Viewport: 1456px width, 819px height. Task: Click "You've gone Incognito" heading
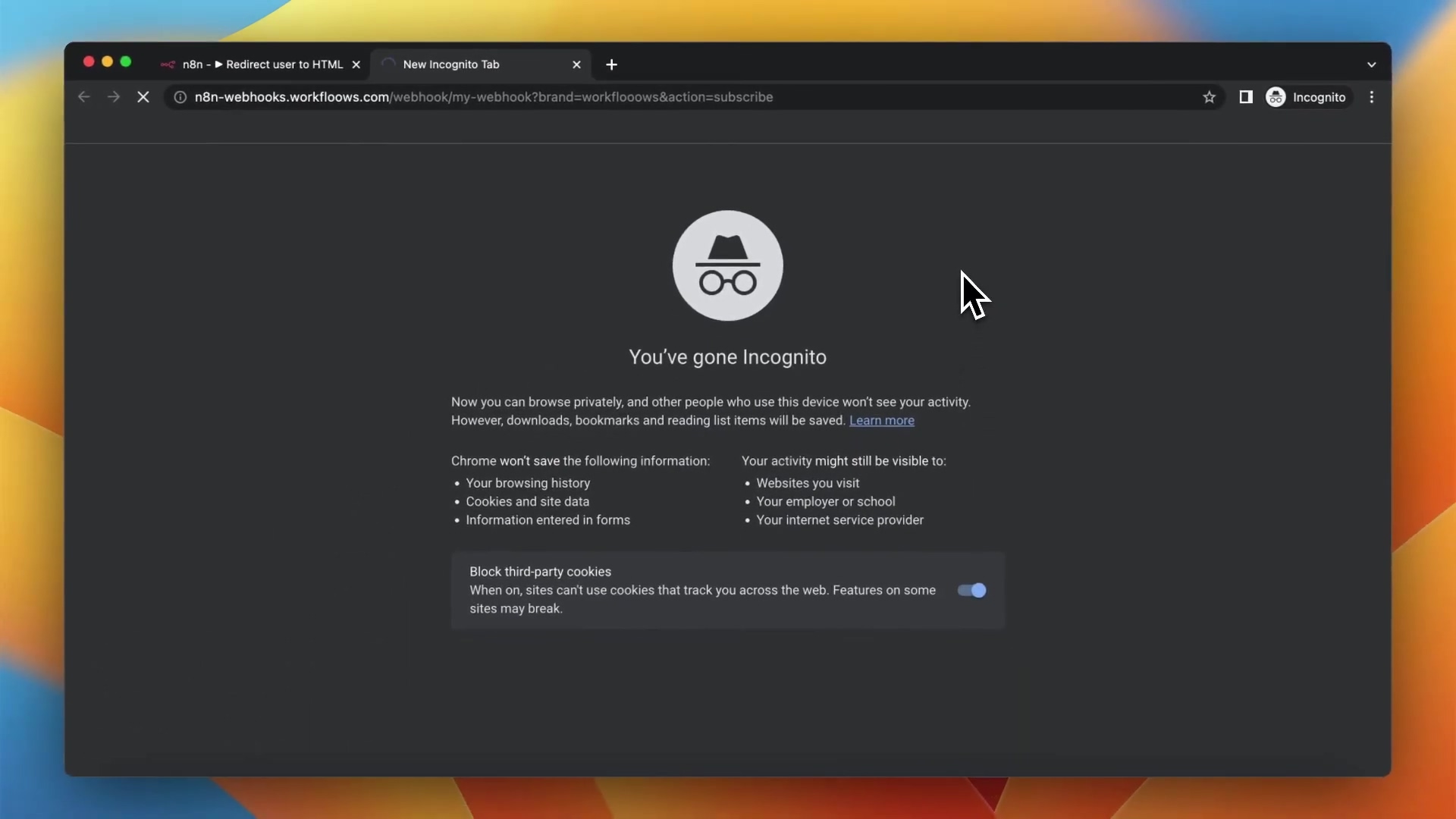click(728, 357)
